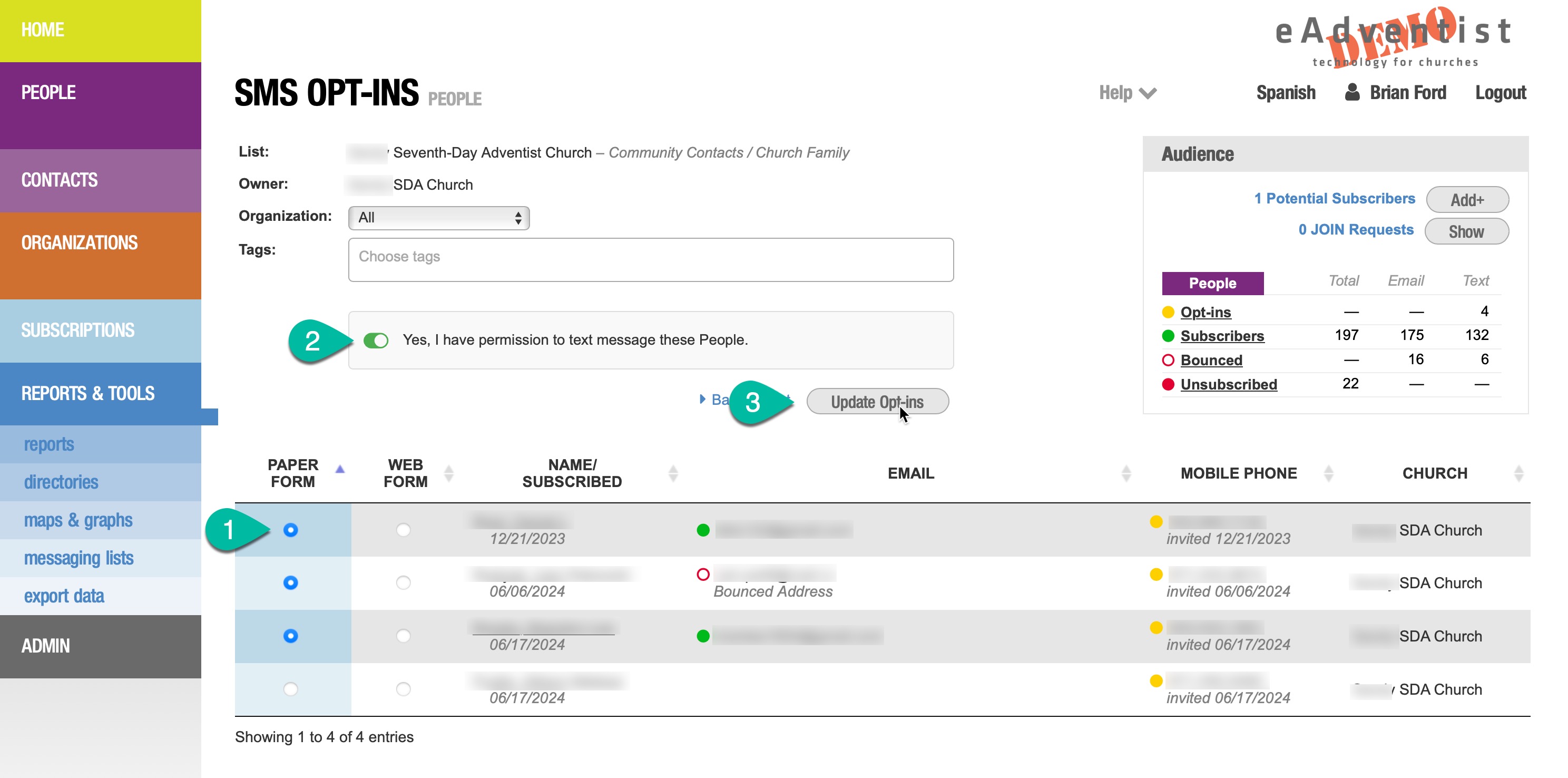Click the user profile icon beside Brian Ford
This screenshot has height=778, width=1568.
click(1352, 93)
